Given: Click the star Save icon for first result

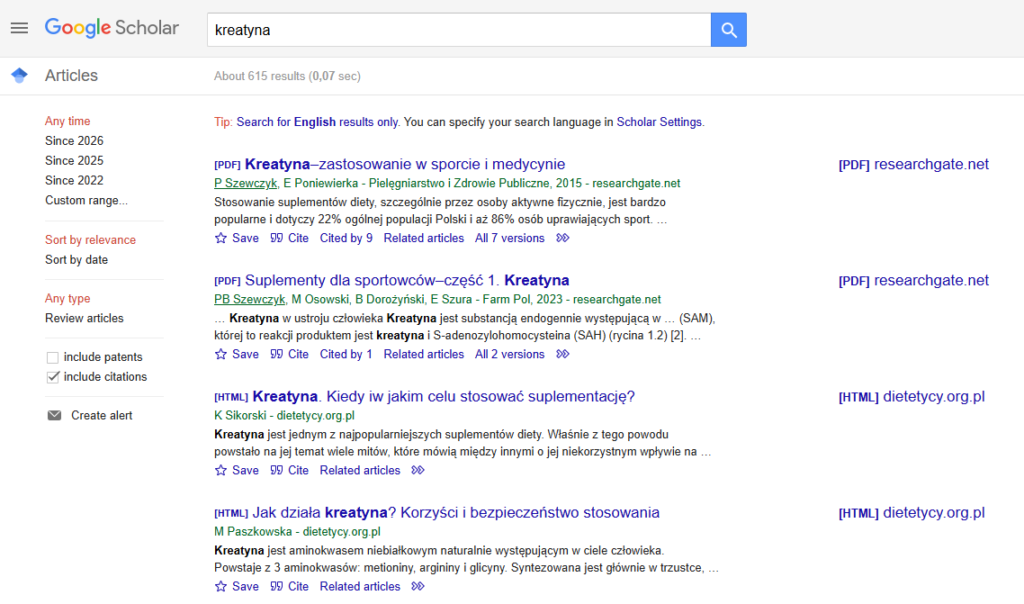Looking at the screenshot, I should pos(221,238).
